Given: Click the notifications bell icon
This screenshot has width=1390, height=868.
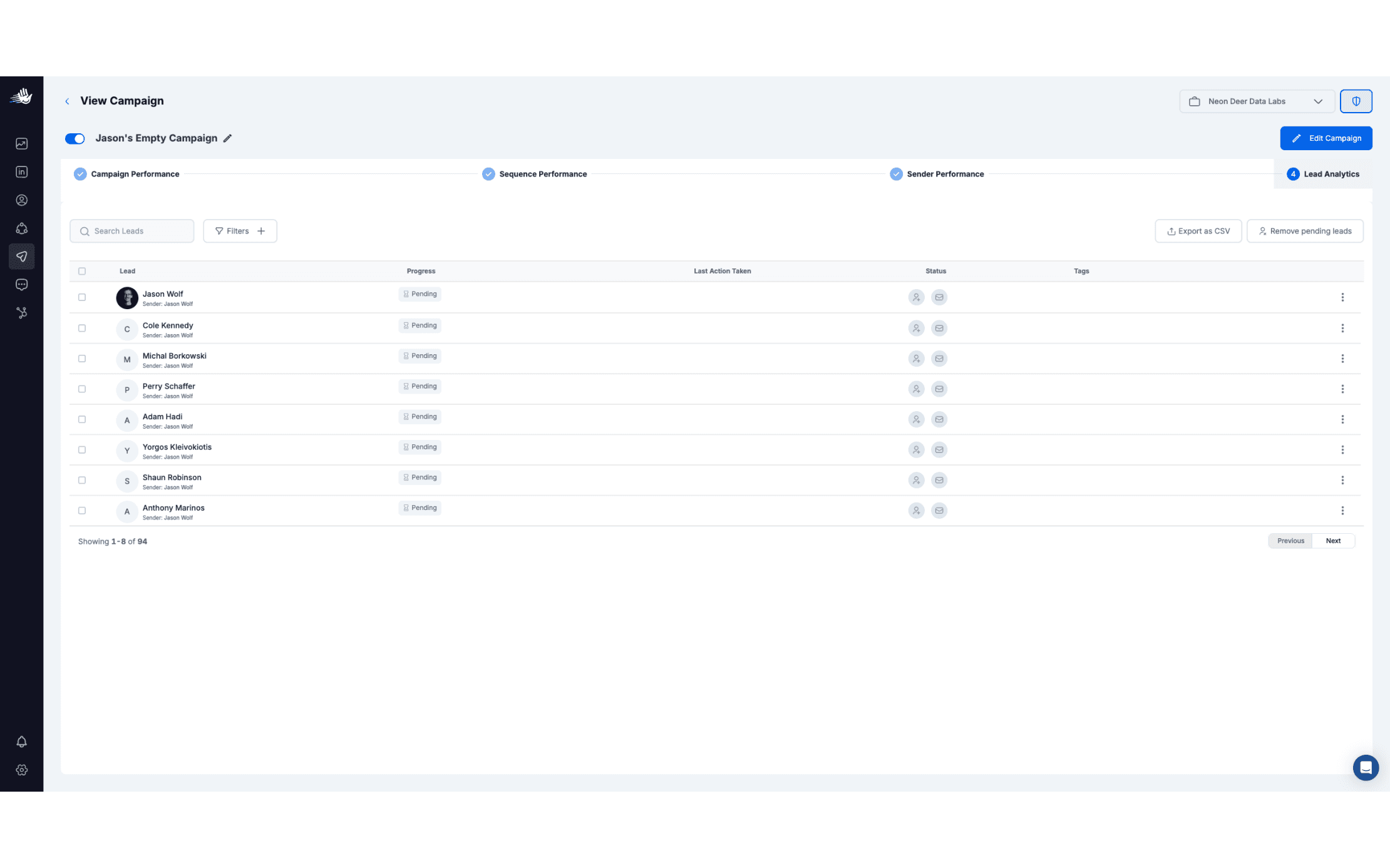Looking at the screenshot, I should tap(21, 742).
